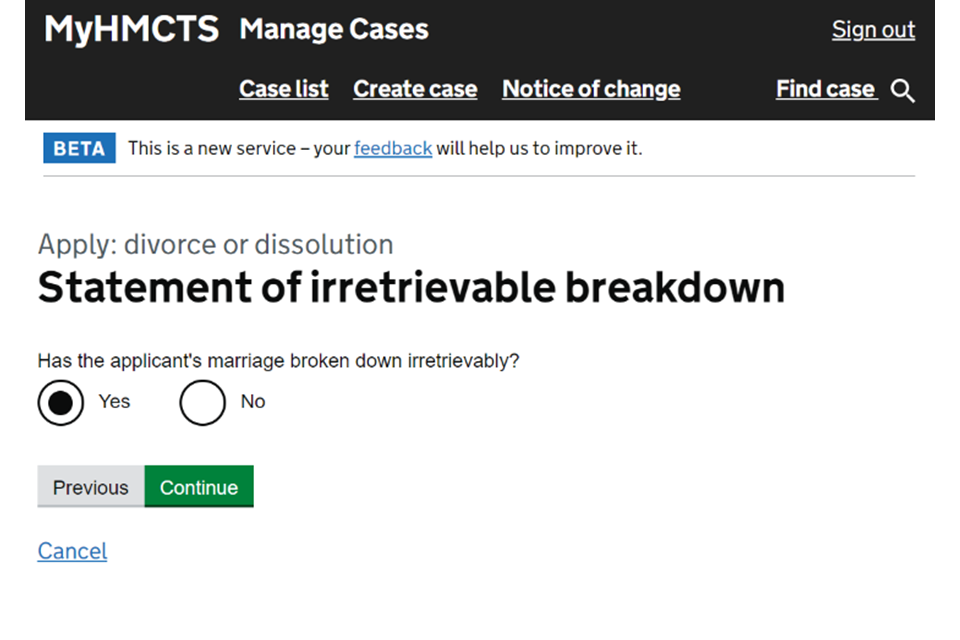Click the MyHMCTS logo text
The height and width of the screenshot is (640, 960).
click(x=131, y=29)
